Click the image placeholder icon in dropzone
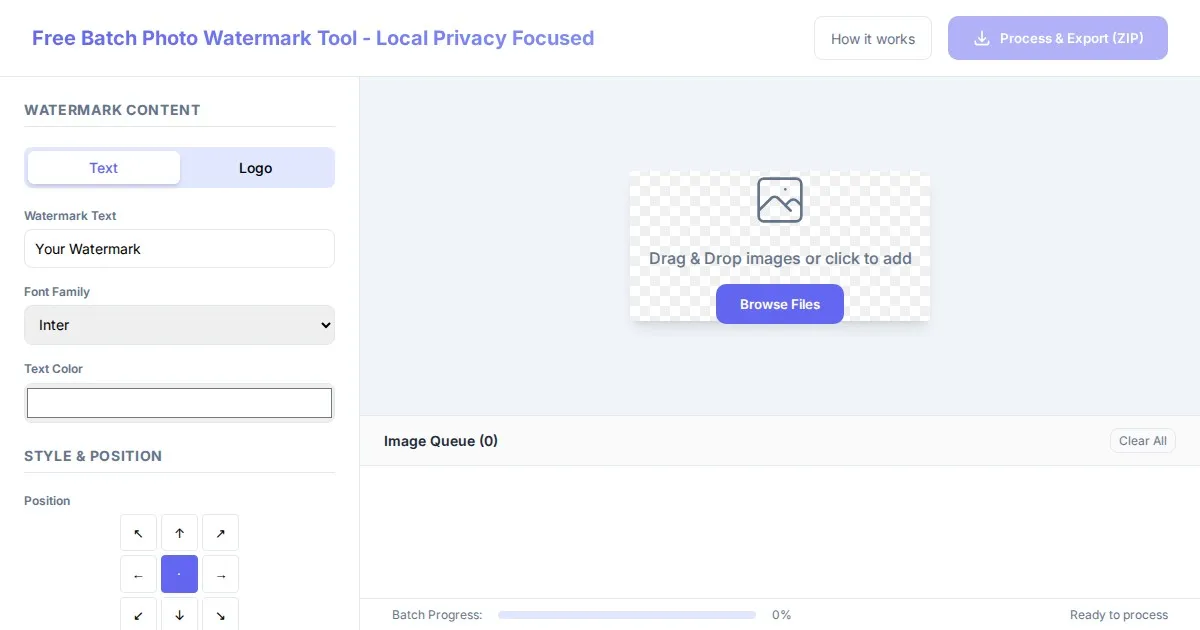Screen dimensions: 1200x630 point(779,200)
